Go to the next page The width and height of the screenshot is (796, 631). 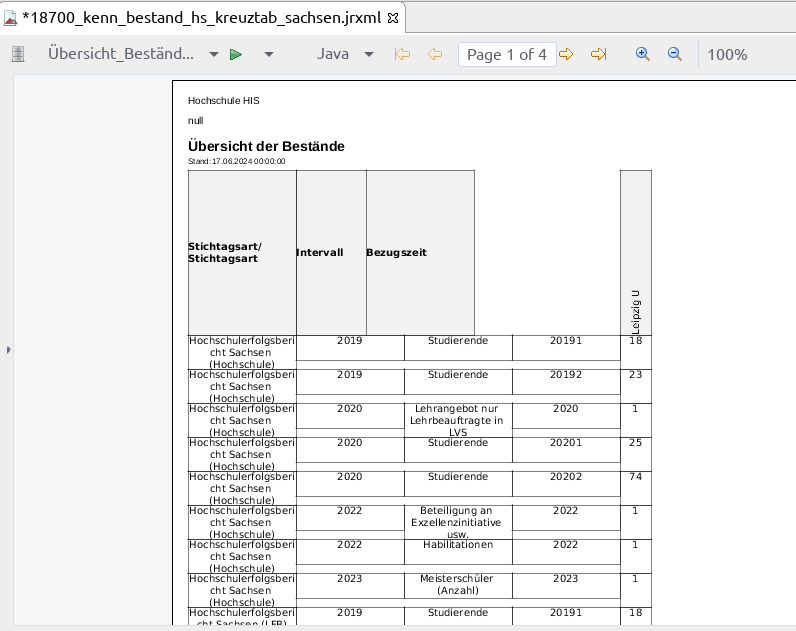[566, 54]
